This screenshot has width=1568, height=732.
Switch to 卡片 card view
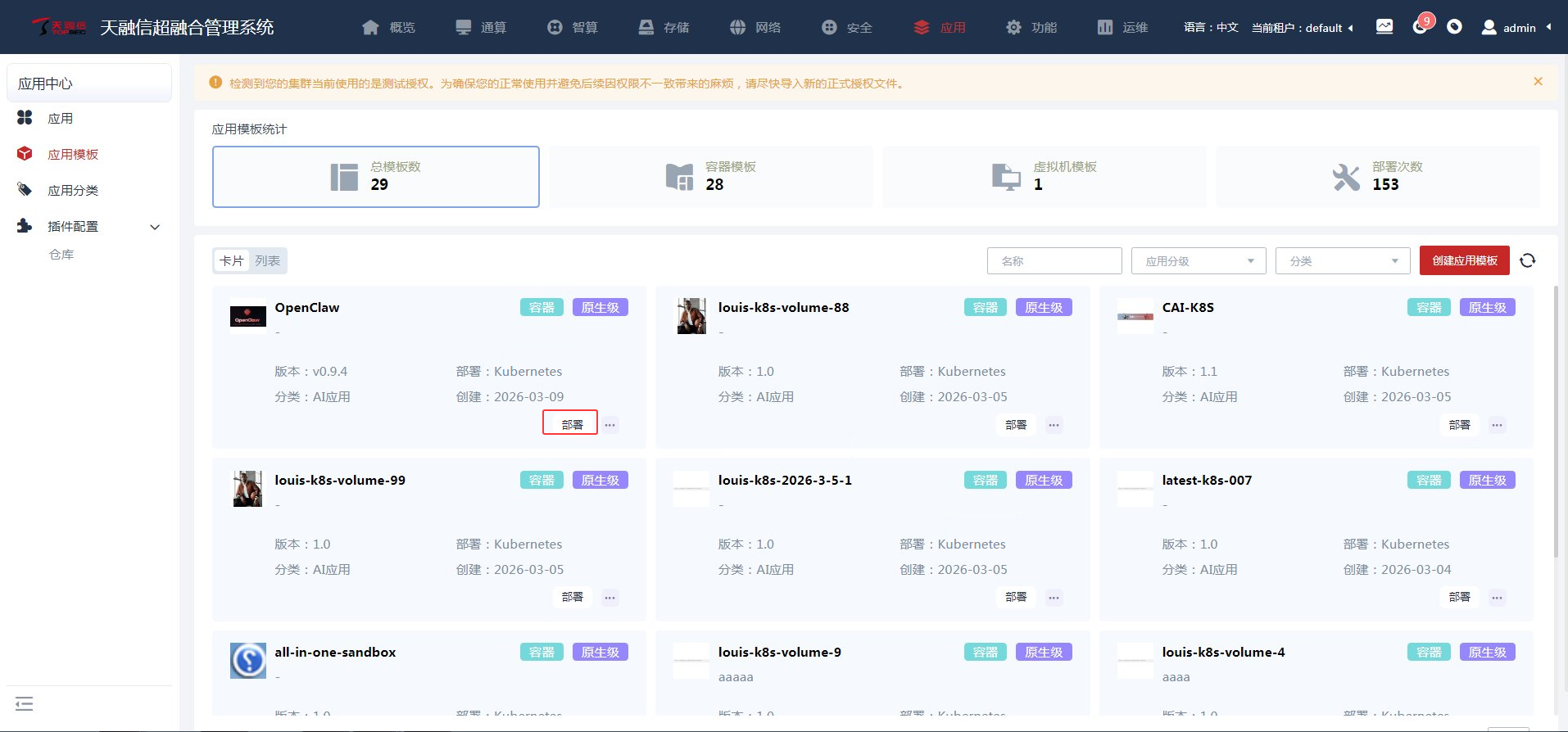click(232, 260)
